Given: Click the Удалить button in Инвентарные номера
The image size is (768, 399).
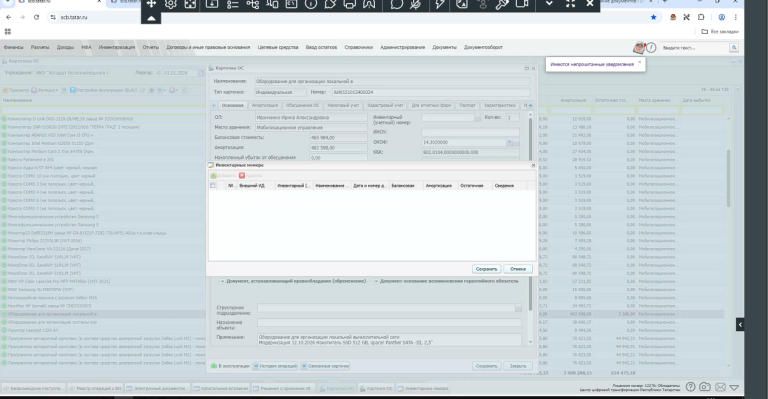Looking at the screenshot, I should click(251, 175).
